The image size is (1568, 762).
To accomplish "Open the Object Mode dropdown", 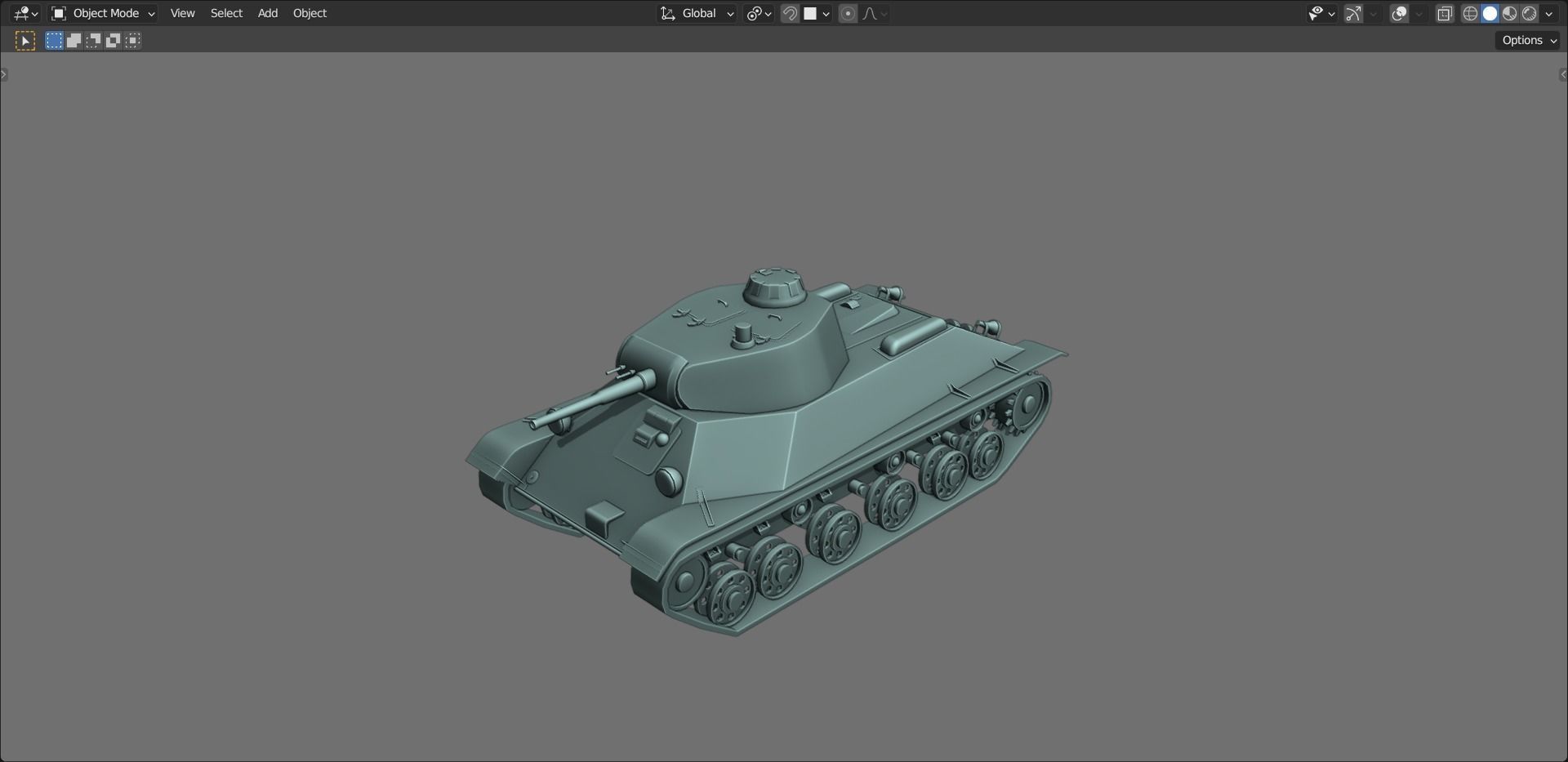I will (x=103, y=13).
